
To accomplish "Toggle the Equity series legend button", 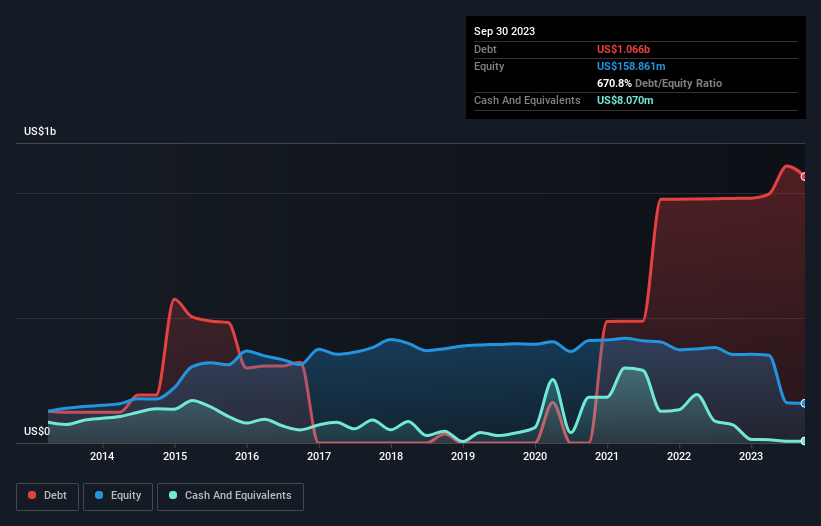I will tap(118, 496).
